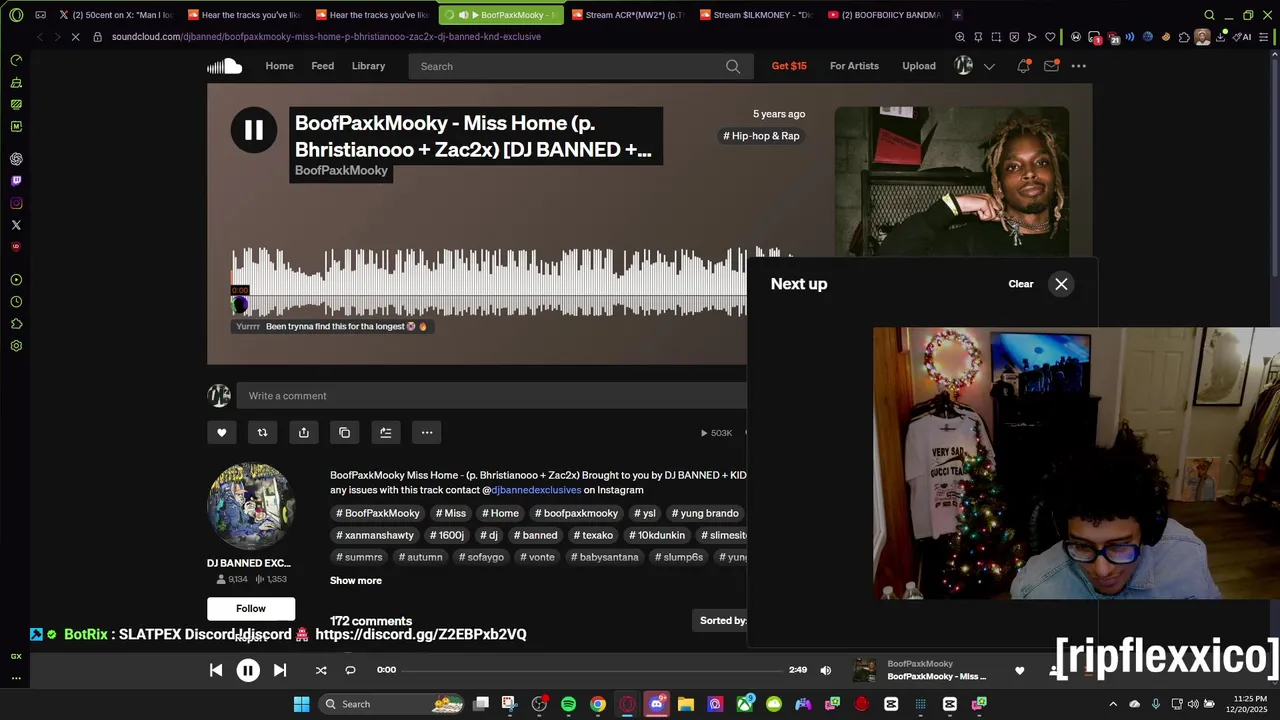Viewport: 1280px width, 720px height.
Task: Click the browser address bar URL
Action: (x=326, y=37)
